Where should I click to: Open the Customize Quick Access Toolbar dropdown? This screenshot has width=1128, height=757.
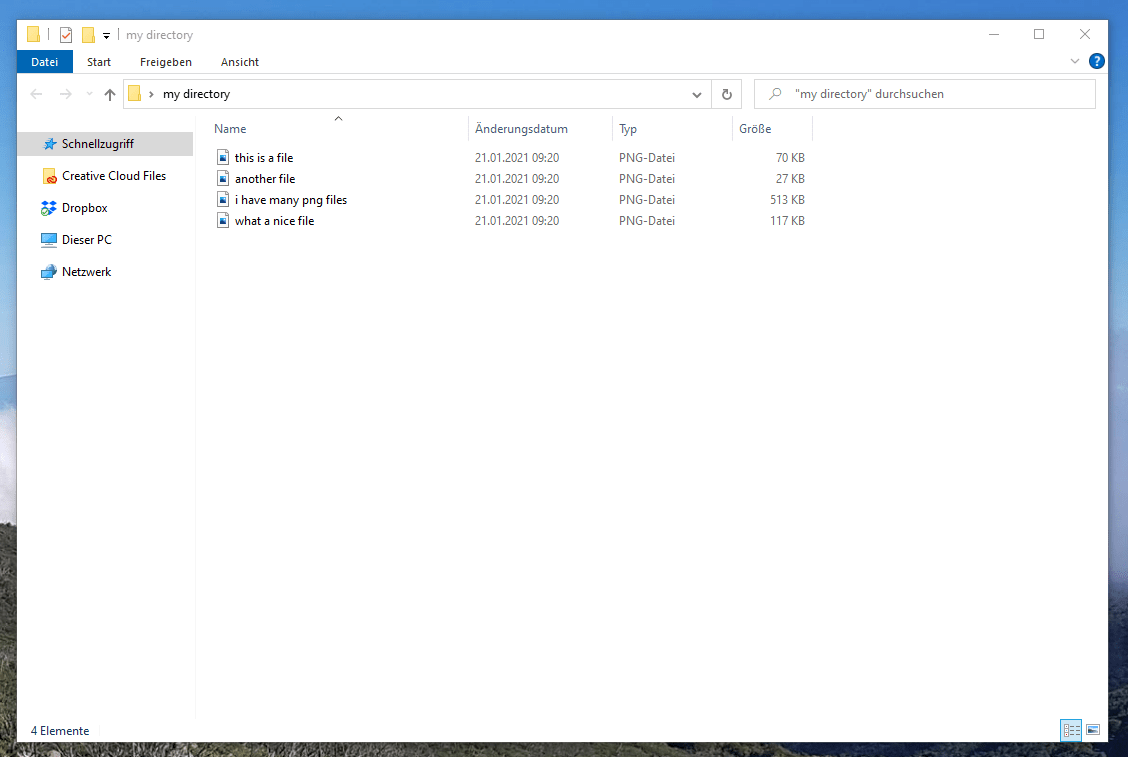pyautogui.click(x=106, y=35)
